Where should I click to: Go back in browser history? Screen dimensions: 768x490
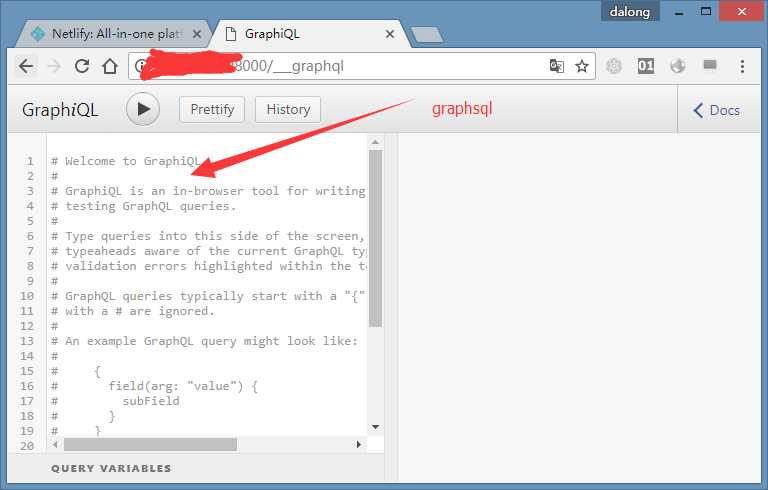click(26, 66)
